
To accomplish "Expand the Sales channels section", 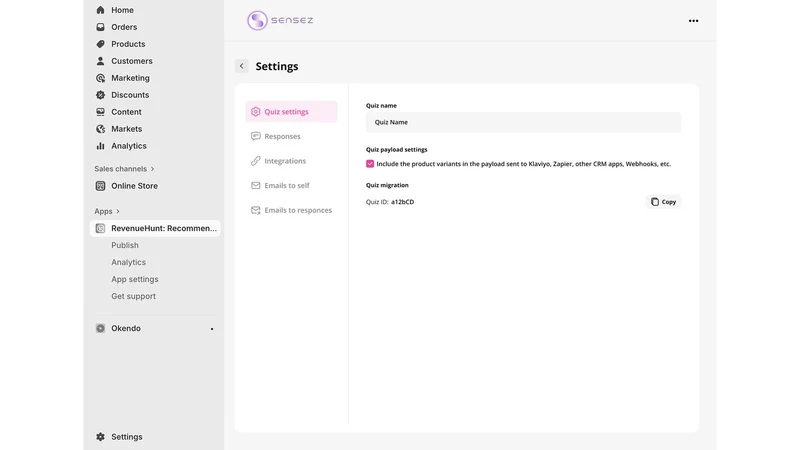I will point(124,169).
